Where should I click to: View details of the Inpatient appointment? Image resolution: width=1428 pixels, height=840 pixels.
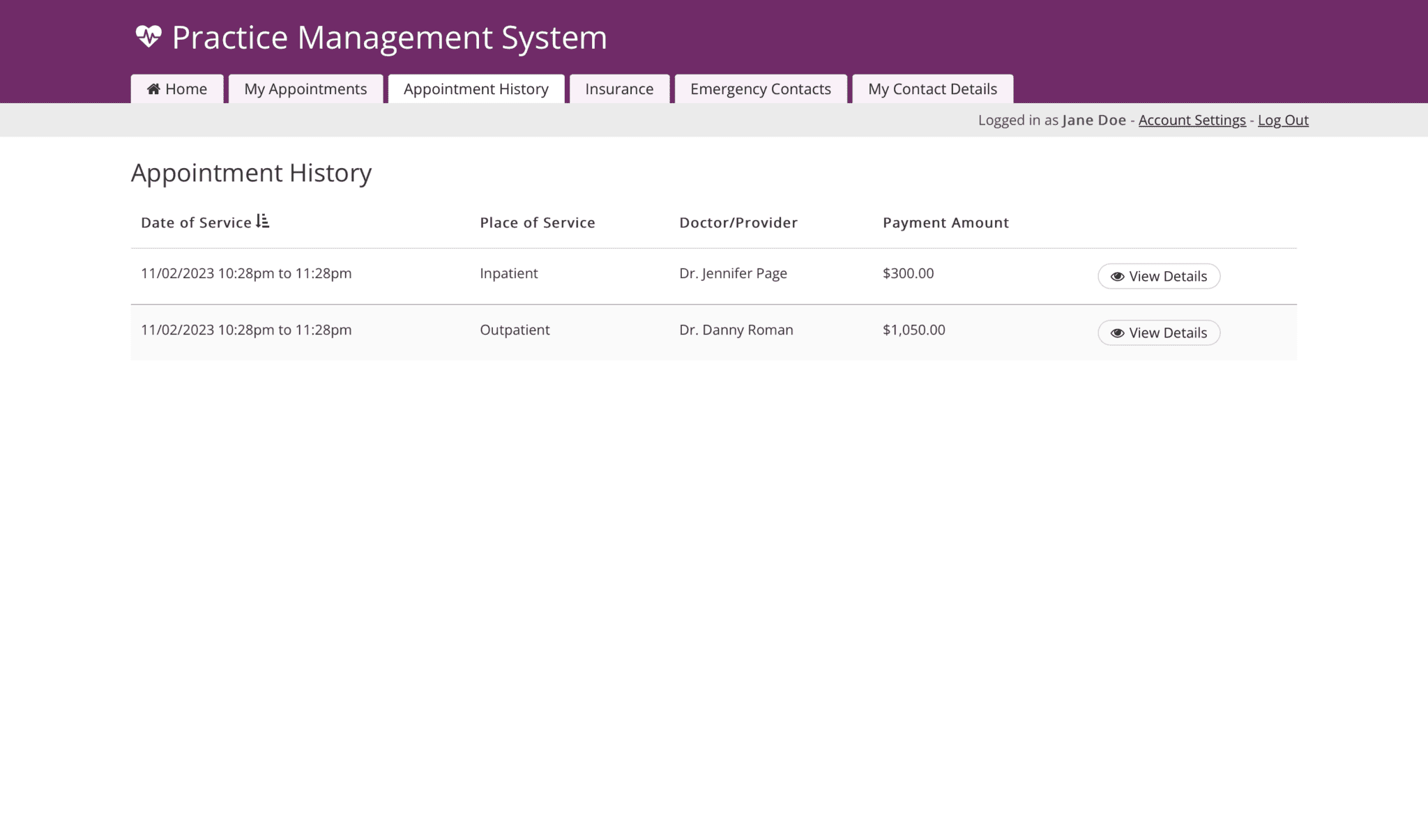pos(1159,276)
